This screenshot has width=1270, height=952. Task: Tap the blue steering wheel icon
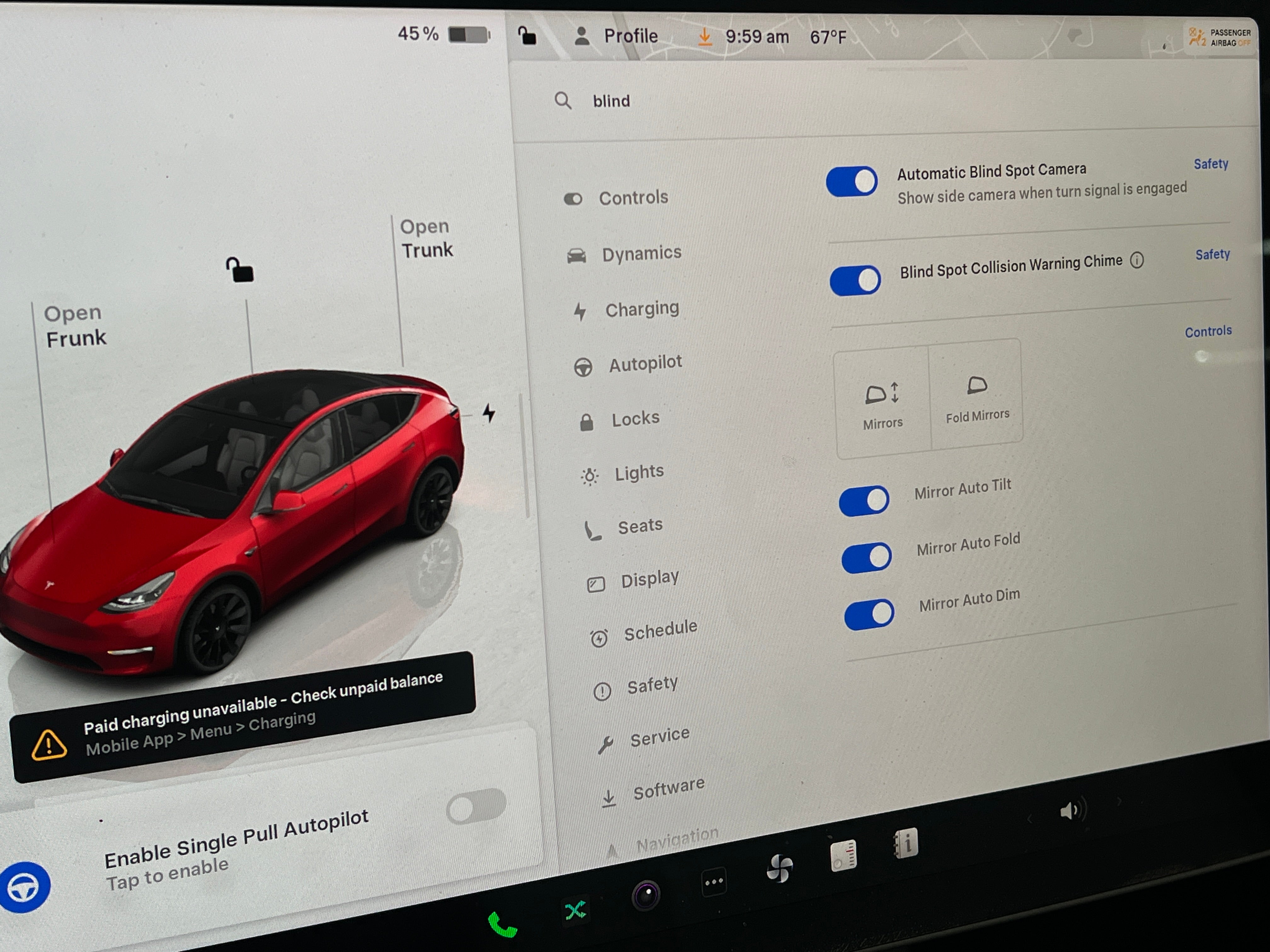click(x=24, y=887)
